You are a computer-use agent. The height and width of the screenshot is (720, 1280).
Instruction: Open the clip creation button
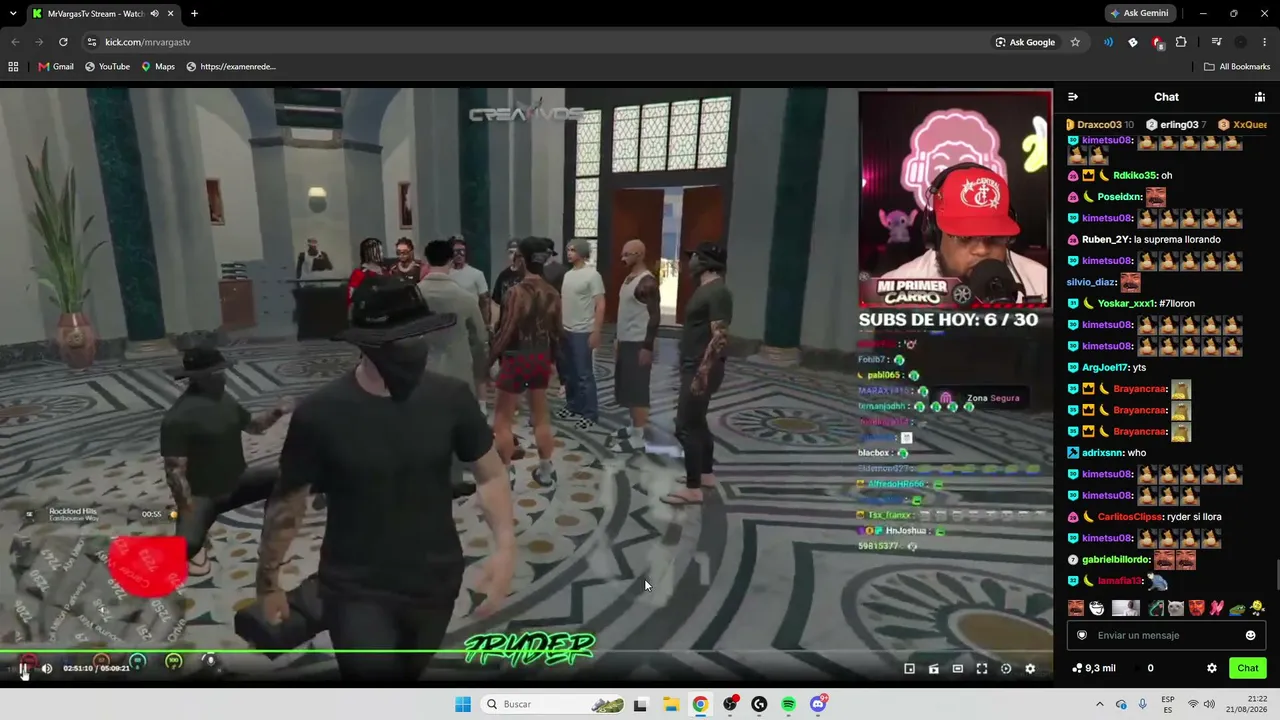pyautogui.click(x=934, y=669)
